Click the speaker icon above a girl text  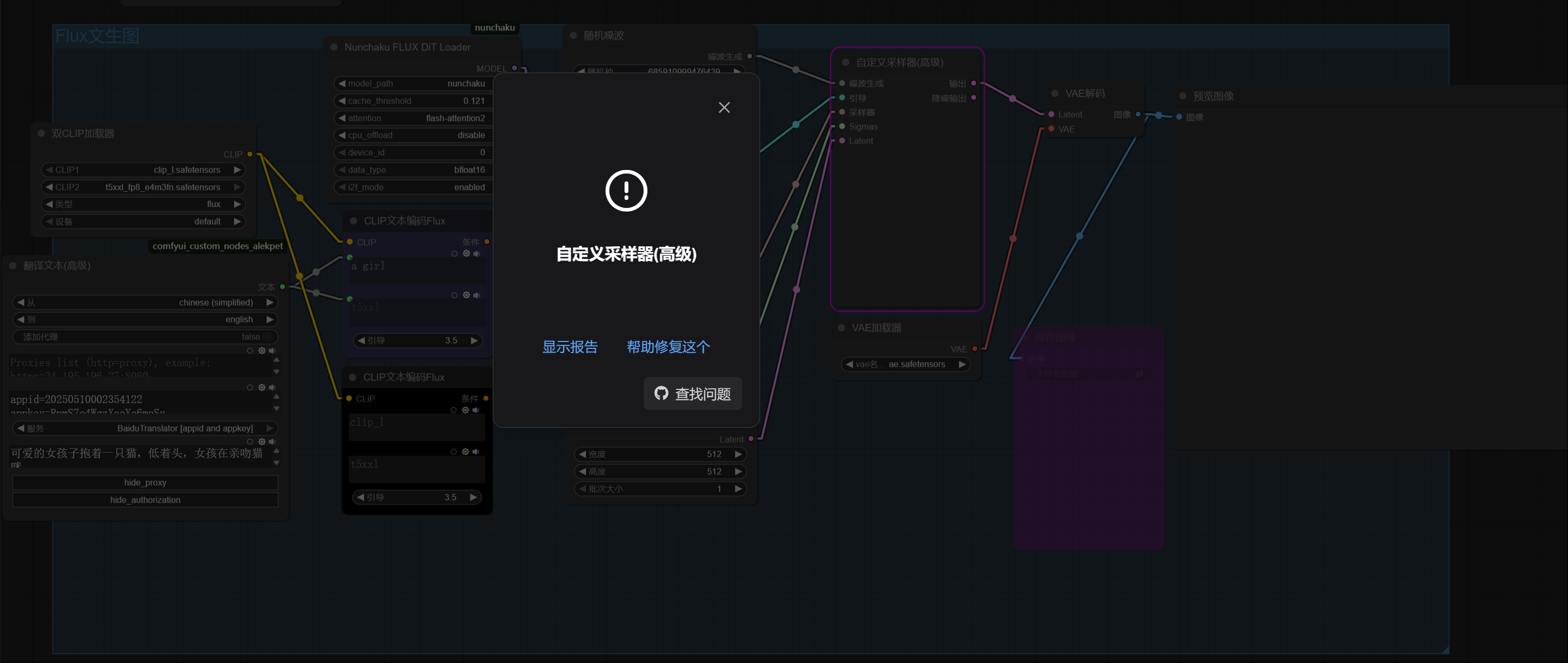point(477,254)
